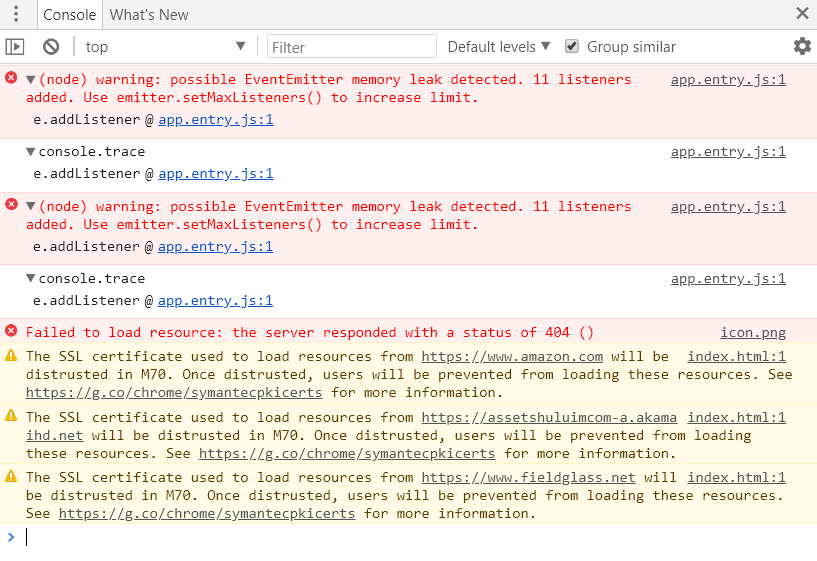Open symantecpkicerts link in akamaihd warning
The width and height of the screenshot is (817, 561).
pyautogui.click(x=347, y=453)
